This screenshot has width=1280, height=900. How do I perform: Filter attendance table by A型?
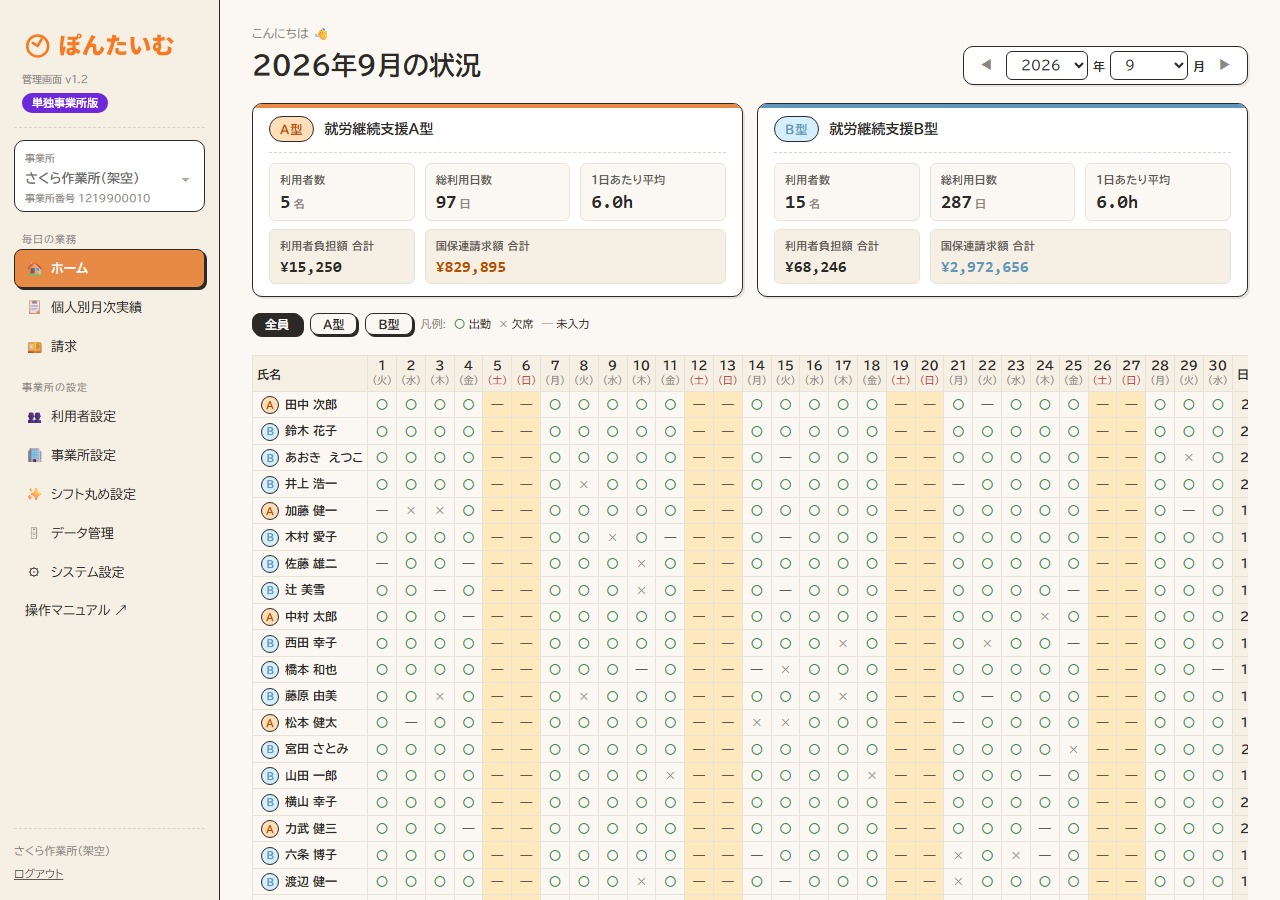pyautogui.click(x=334, y=325)
